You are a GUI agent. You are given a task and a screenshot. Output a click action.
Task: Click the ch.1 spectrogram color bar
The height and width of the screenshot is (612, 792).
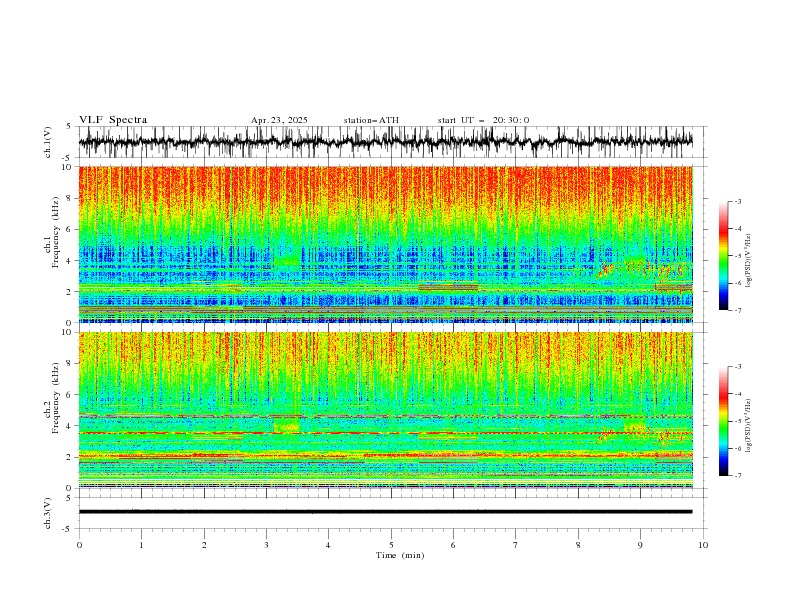[723, 256]
